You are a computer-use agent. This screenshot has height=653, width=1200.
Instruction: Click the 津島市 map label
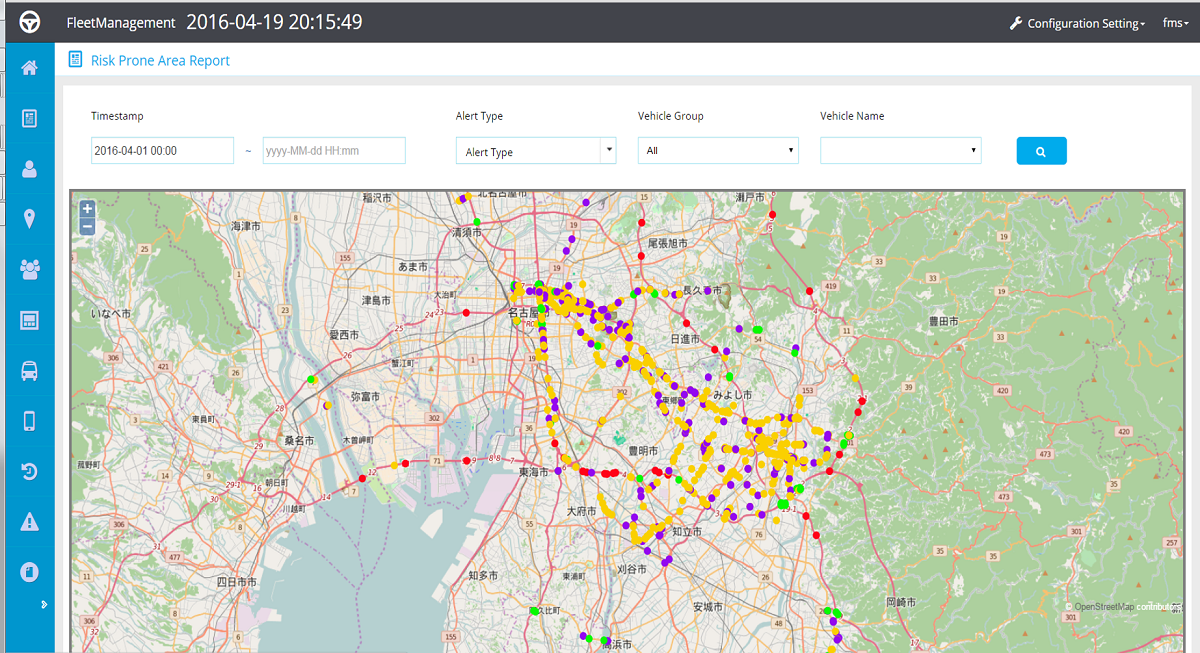[377, 300]
